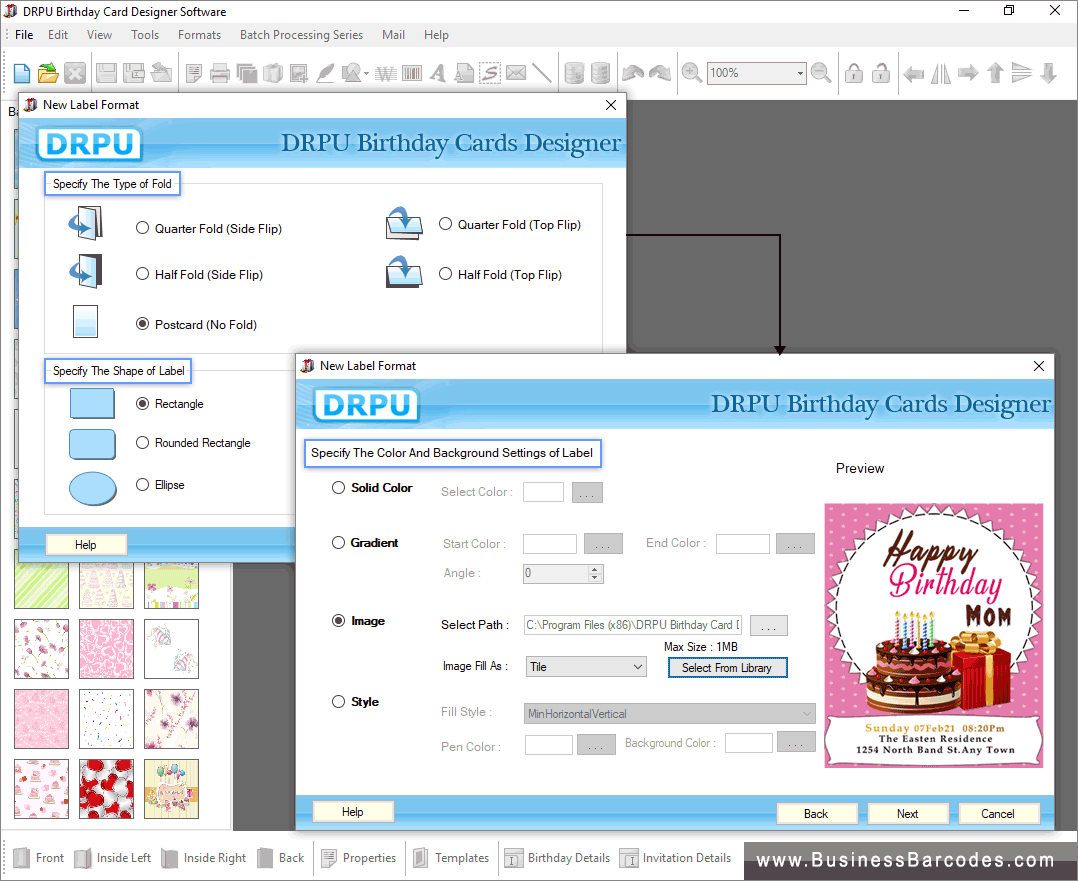Click the open padlock unlock icon
The image size is (1078, 881).
[x=881, y=73]
